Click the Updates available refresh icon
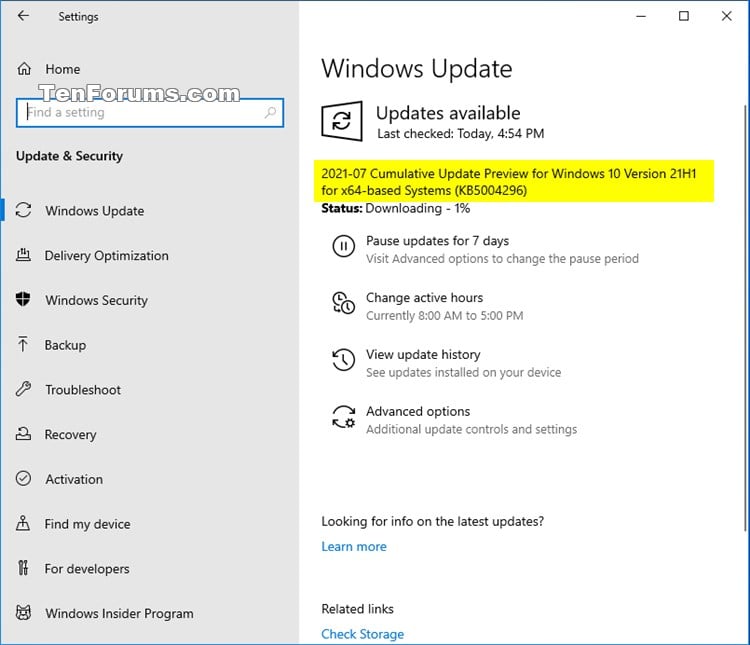Screen dimensions: 750x645 pyautogui.click(x=342, y=121)
